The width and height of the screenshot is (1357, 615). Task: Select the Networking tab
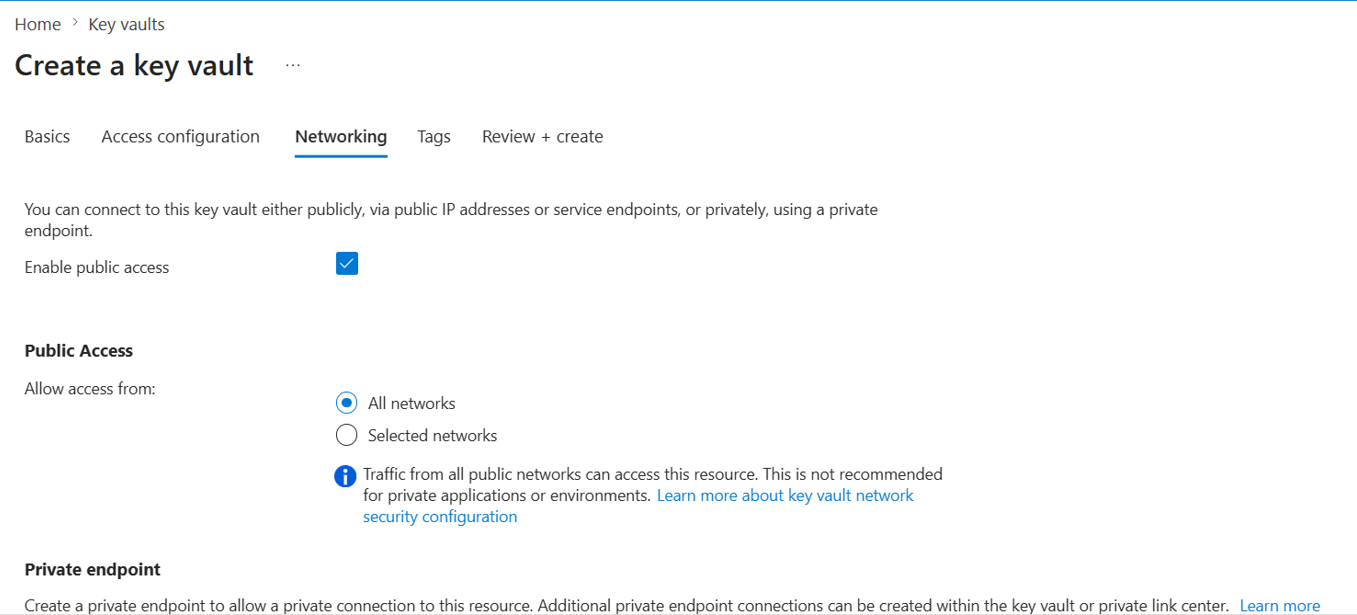341,137
